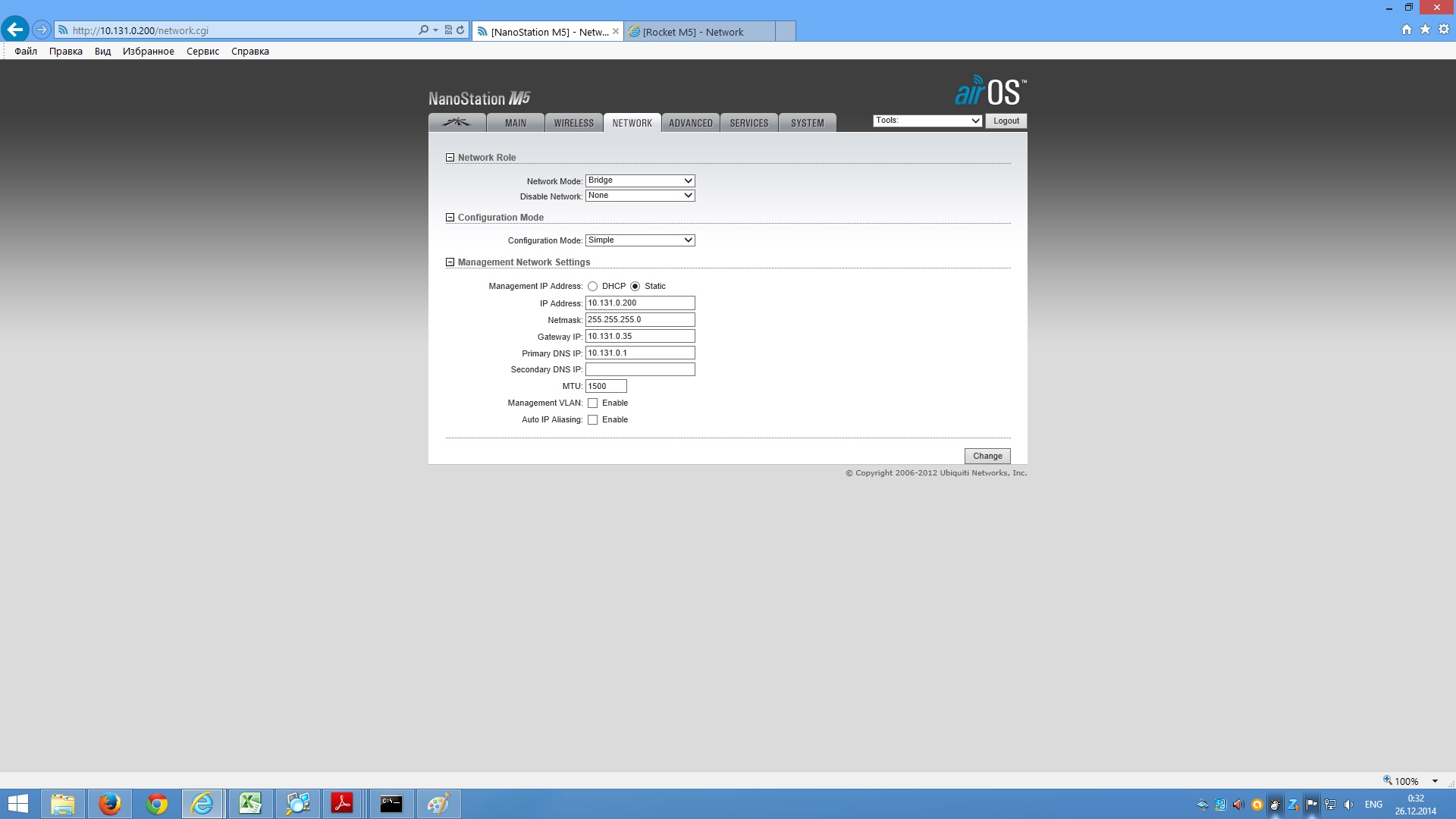Screen dimensions: 1456x819
Task: Open a new browser tab
Action: pyautogui.click(x=786, y=32)
